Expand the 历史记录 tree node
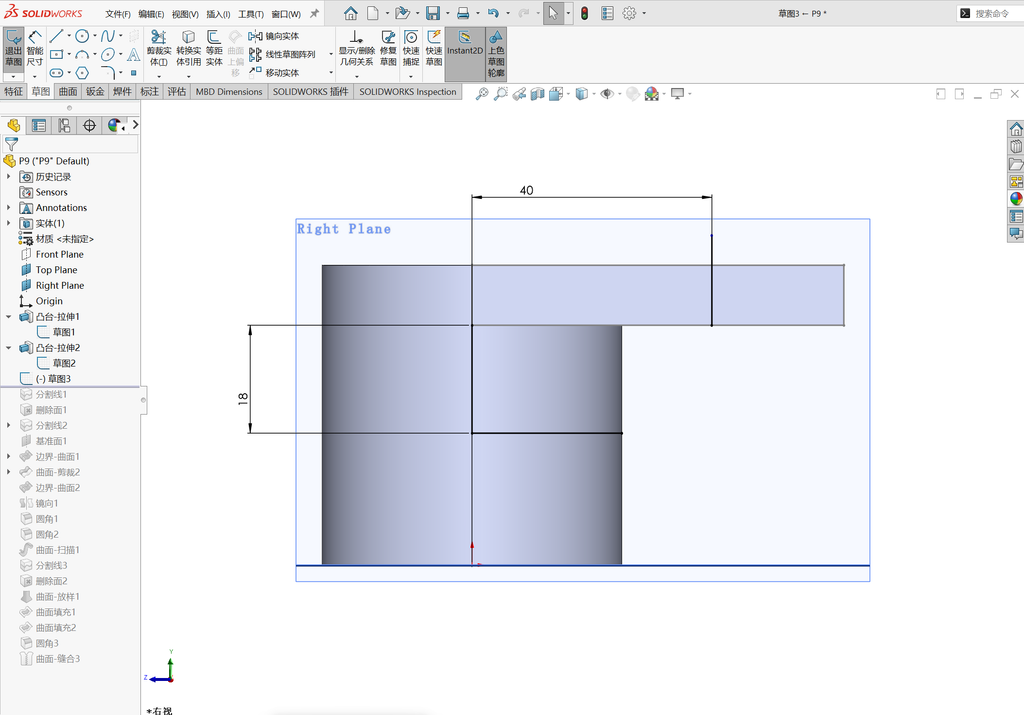1024x715 pixels. pyautogui.click(x=8, y=176)
